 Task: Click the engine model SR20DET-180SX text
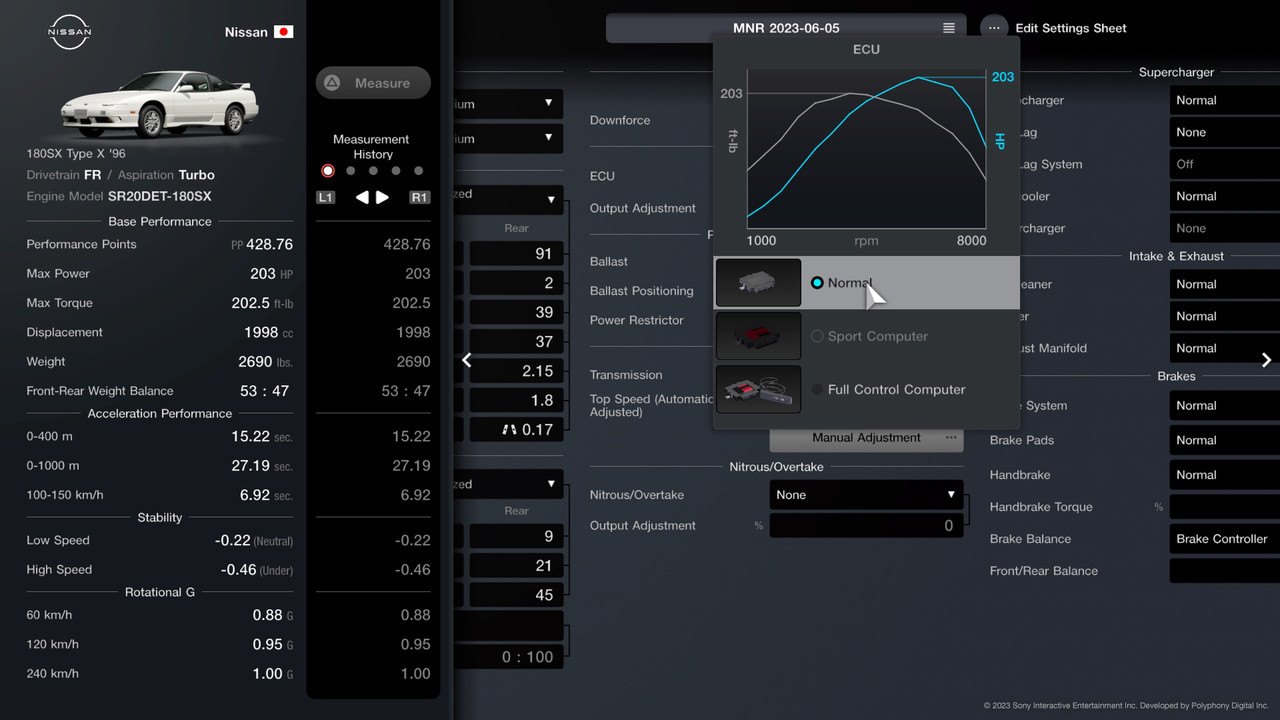click(159, 197)
